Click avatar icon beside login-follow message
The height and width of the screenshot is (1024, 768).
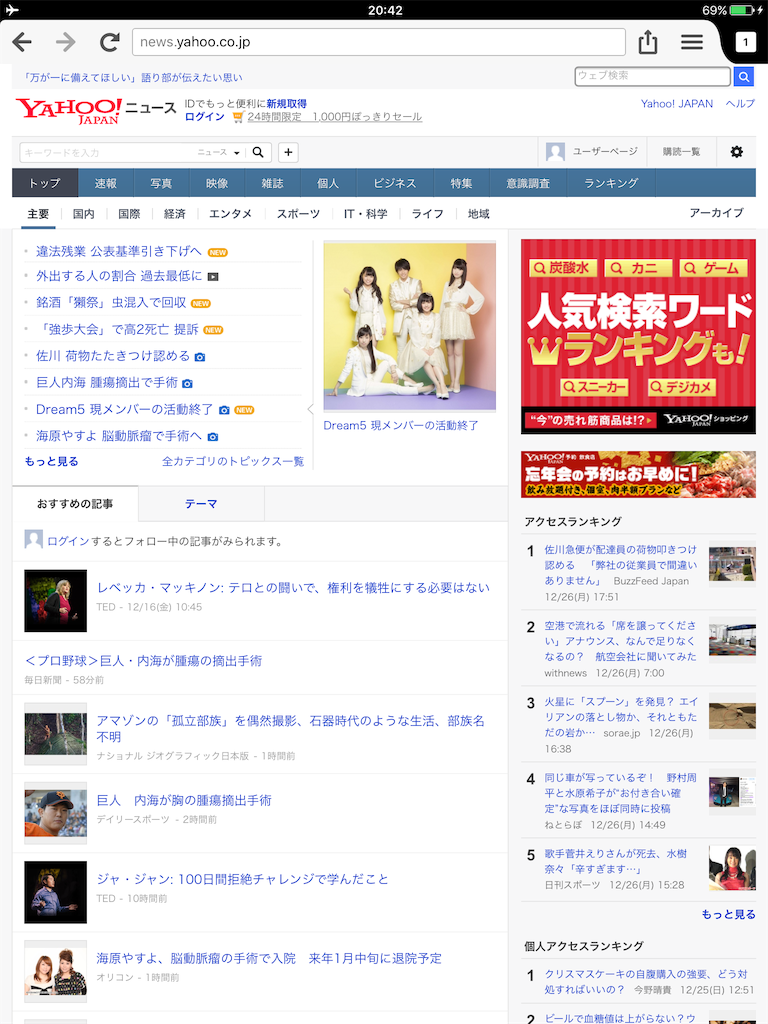click(x=33, y=539)
